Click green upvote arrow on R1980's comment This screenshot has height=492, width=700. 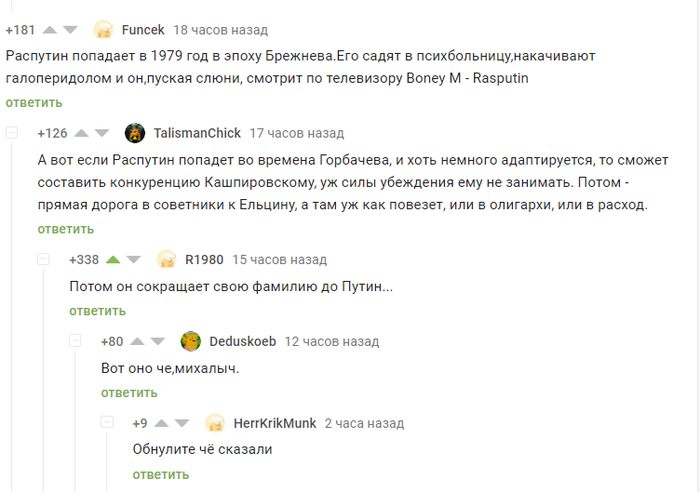[113, 259]
